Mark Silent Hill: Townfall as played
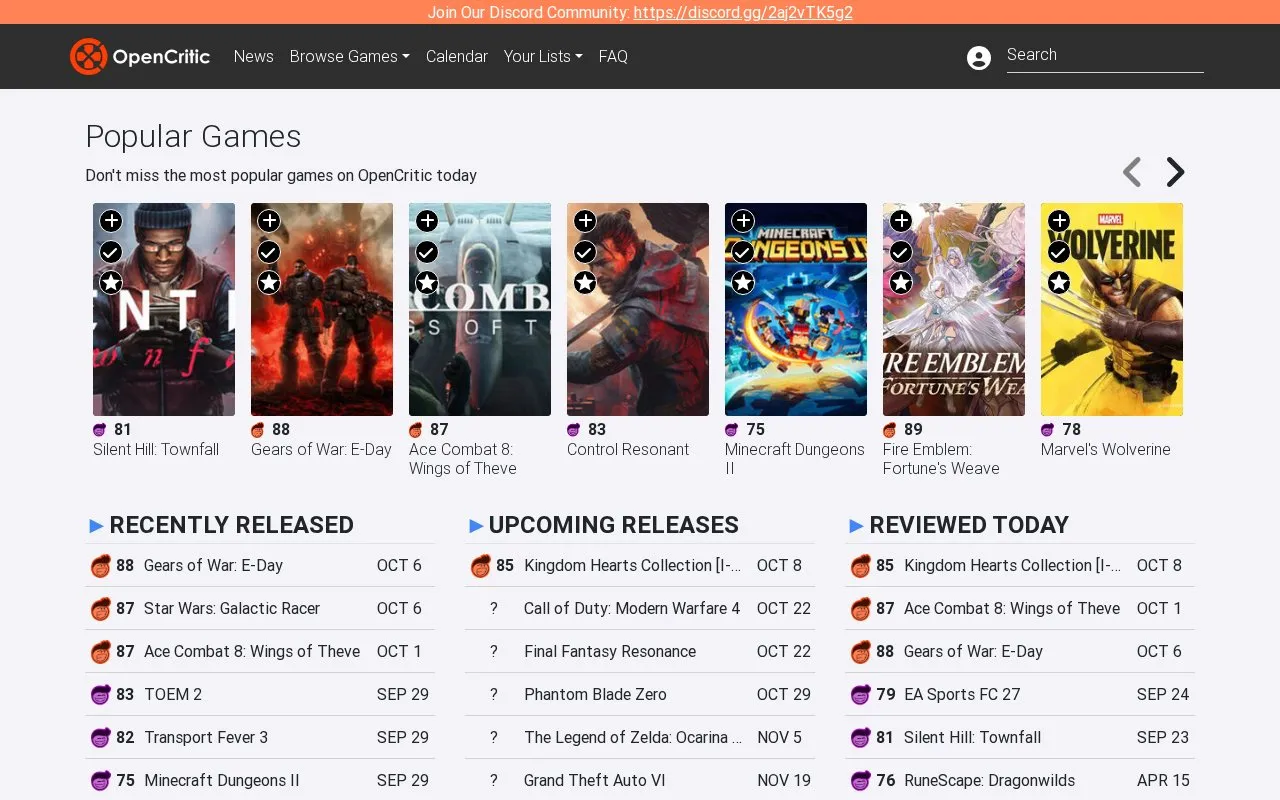Screen dimensions: 1280x800 click(x=111, y=252)
